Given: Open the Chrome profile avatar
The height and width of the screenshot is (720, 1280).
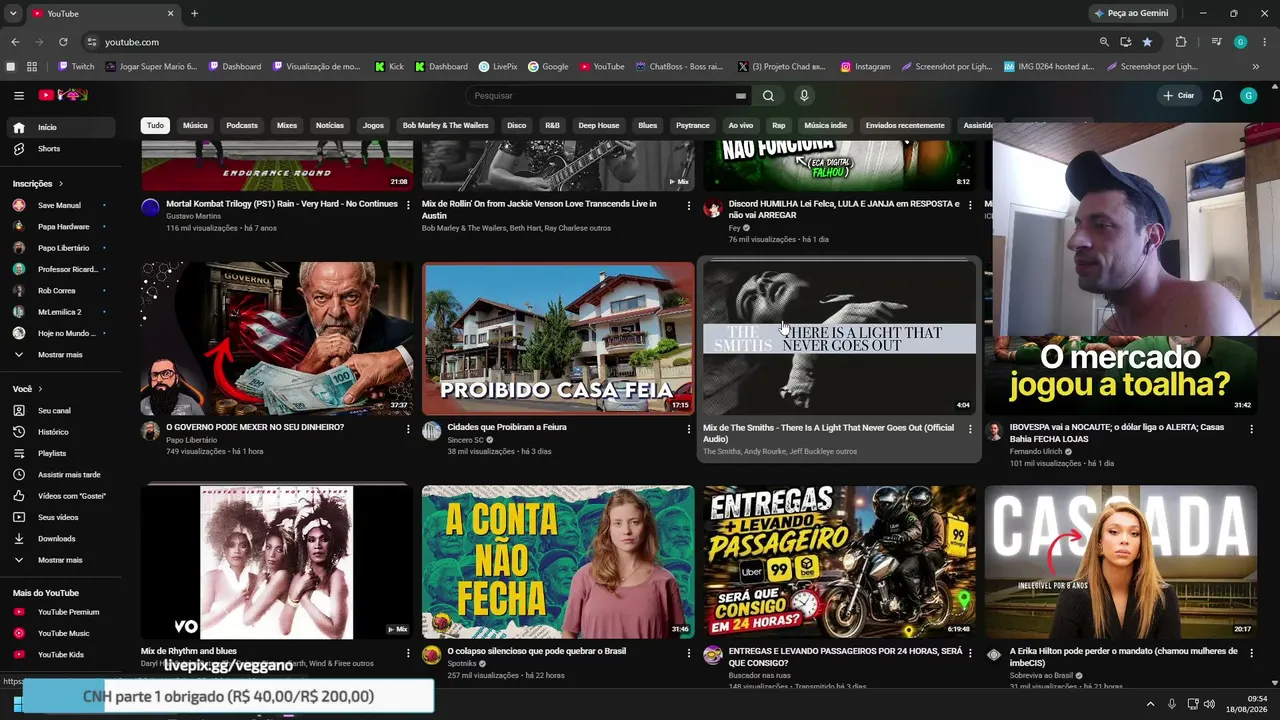Looking at the screenshot, I should pyautogui.click(x=1241, y=42).
